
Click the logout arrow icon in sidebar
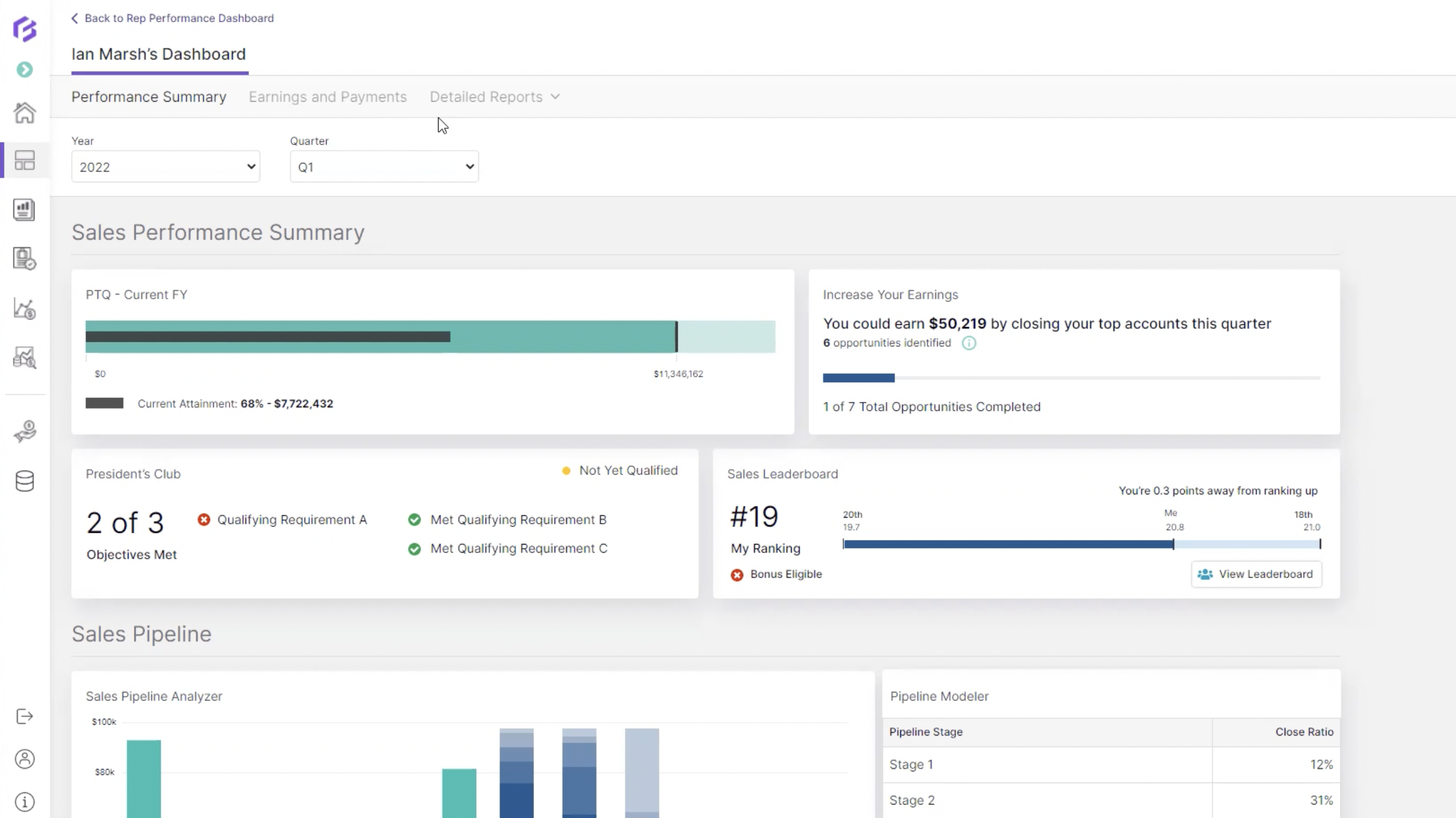point(25,716)
